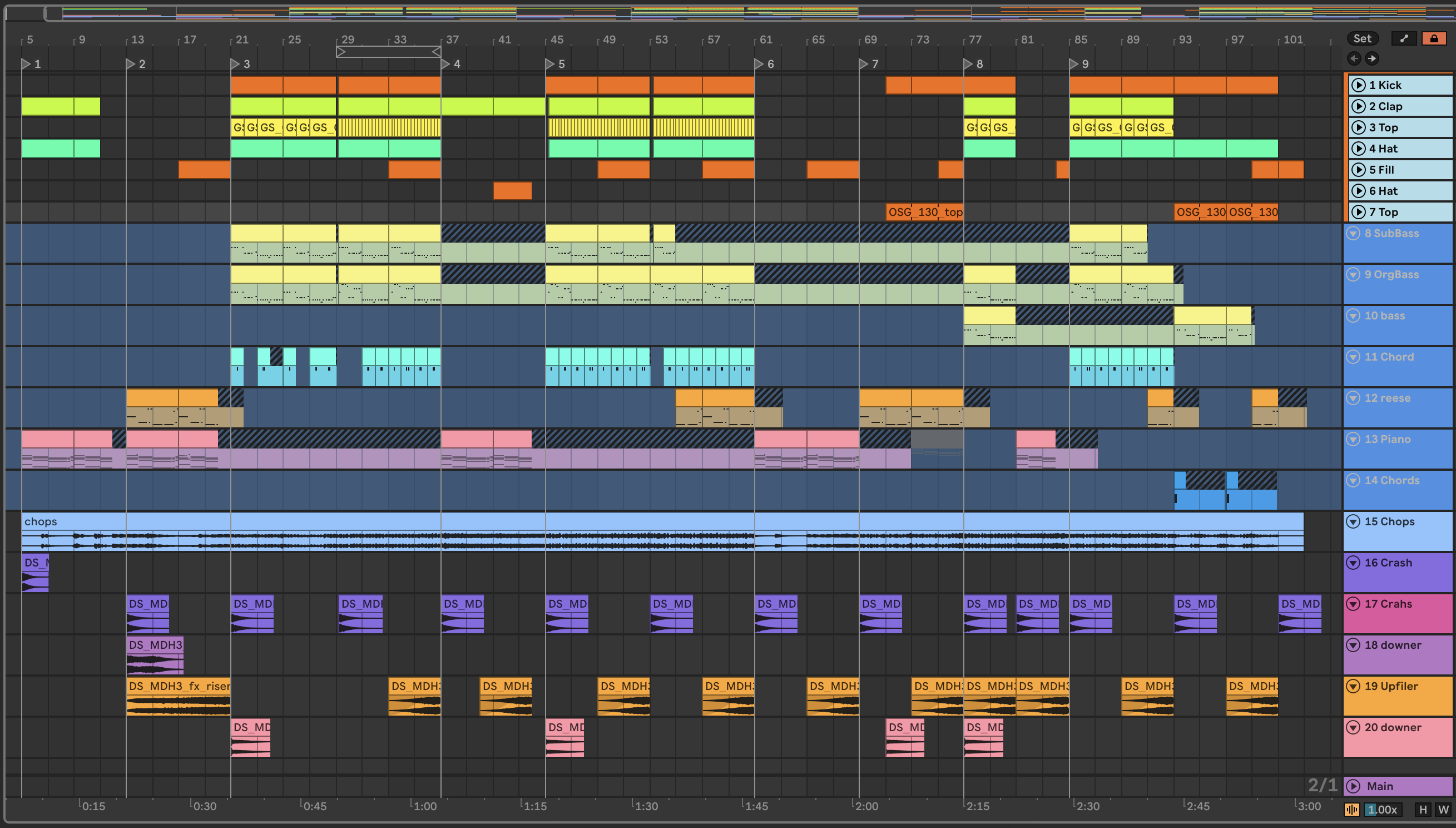This screenshot has width=1456, height=828.
Task: Toggle the Lock Envelopes button
Action: click(x=1434, y=38)
